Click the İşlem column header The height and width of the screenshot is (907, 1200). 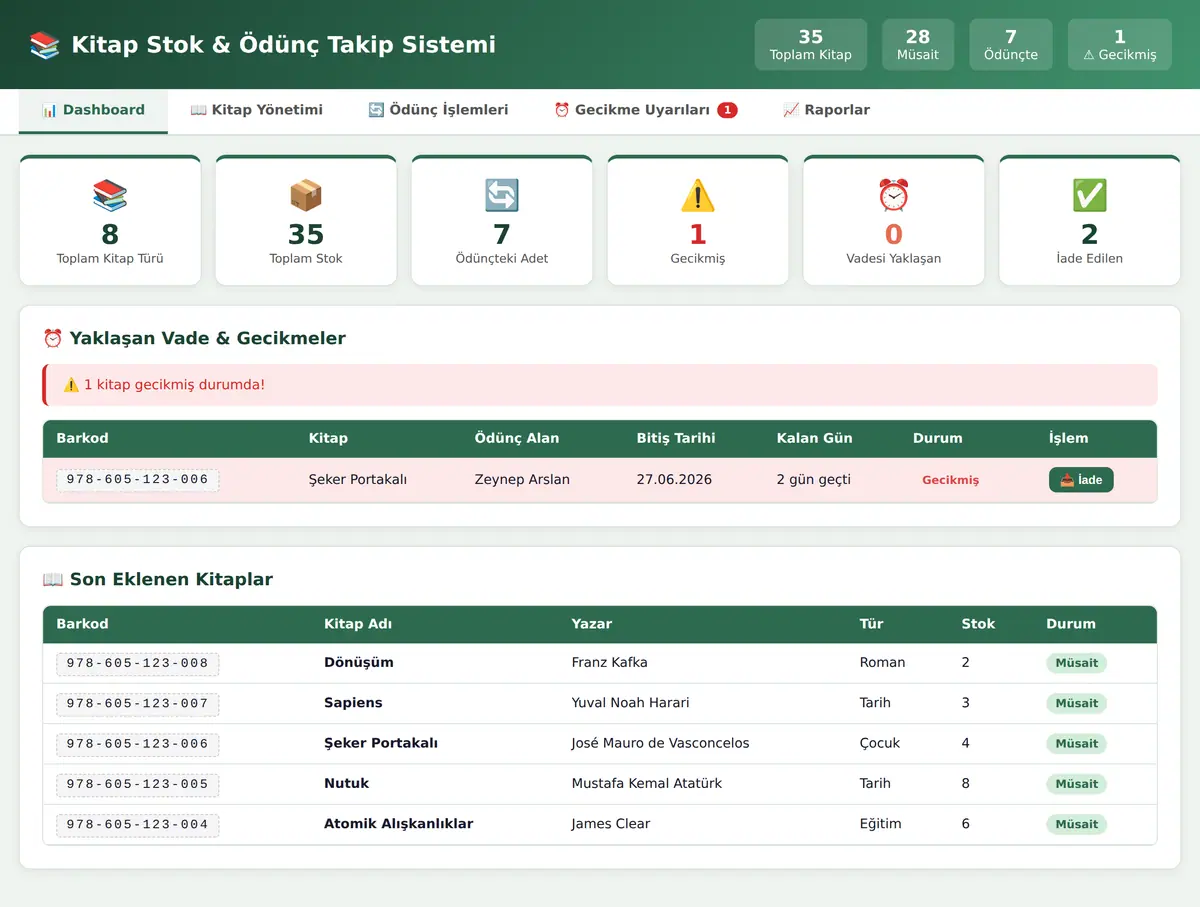[x=1068, y=438]
